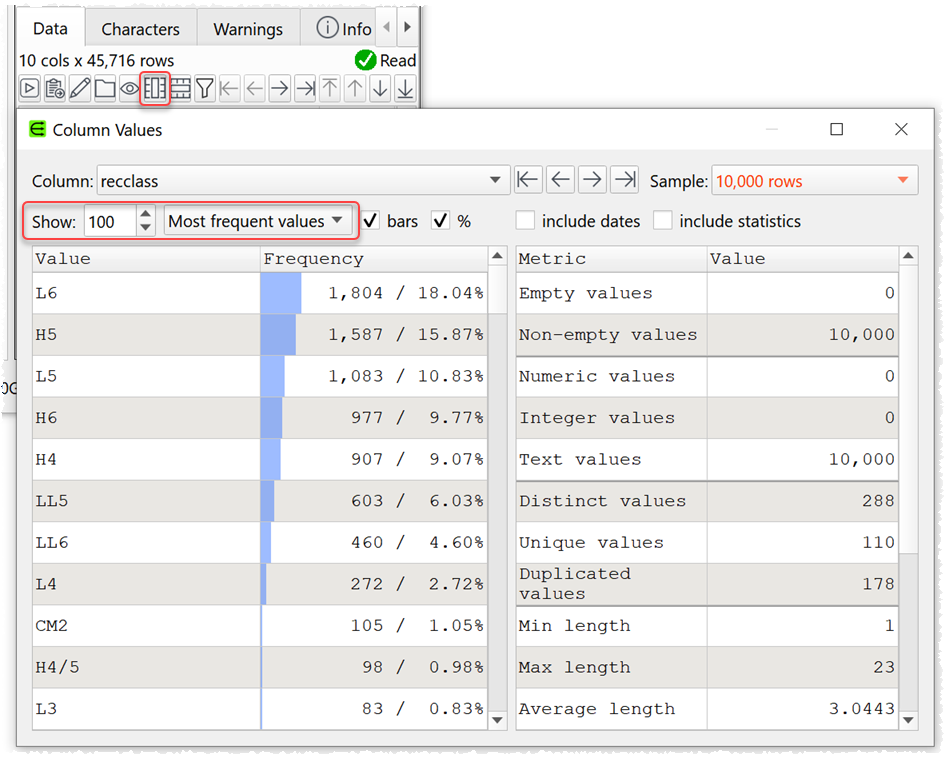This screenshot has width=945, height=758.
Task: Click the Column Values toolbar icon
Action: pos(155,89)
